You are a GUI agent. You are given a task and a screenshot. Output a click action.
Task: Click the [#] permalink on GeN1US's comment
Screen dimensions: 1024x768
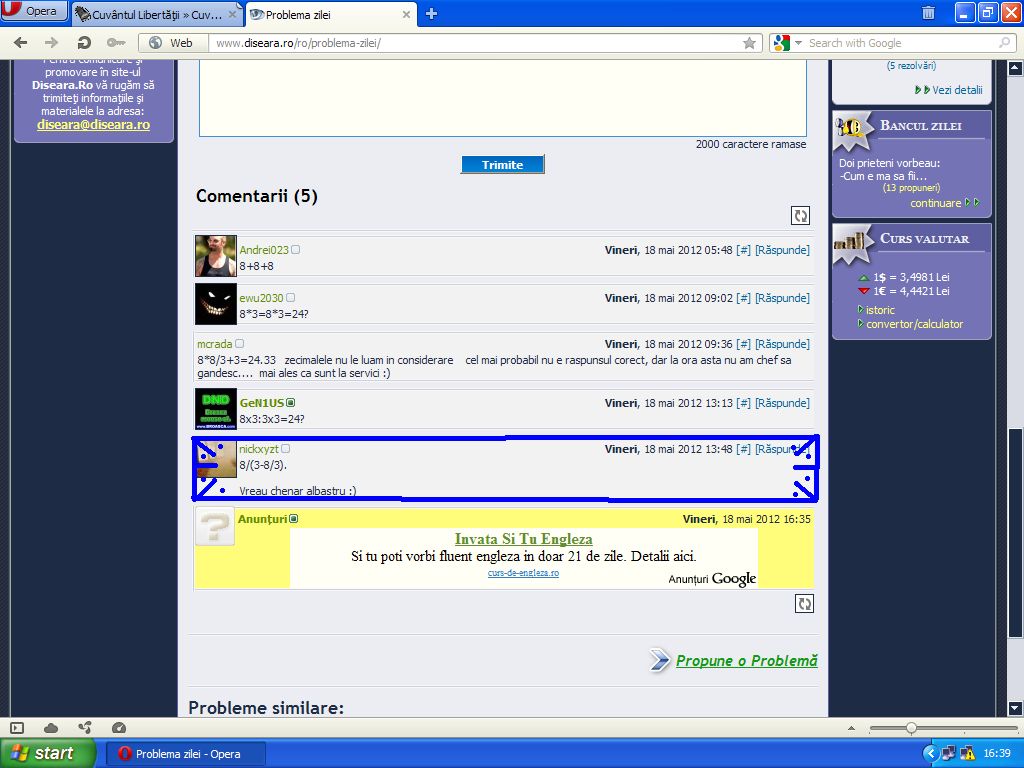click(743, 403)
